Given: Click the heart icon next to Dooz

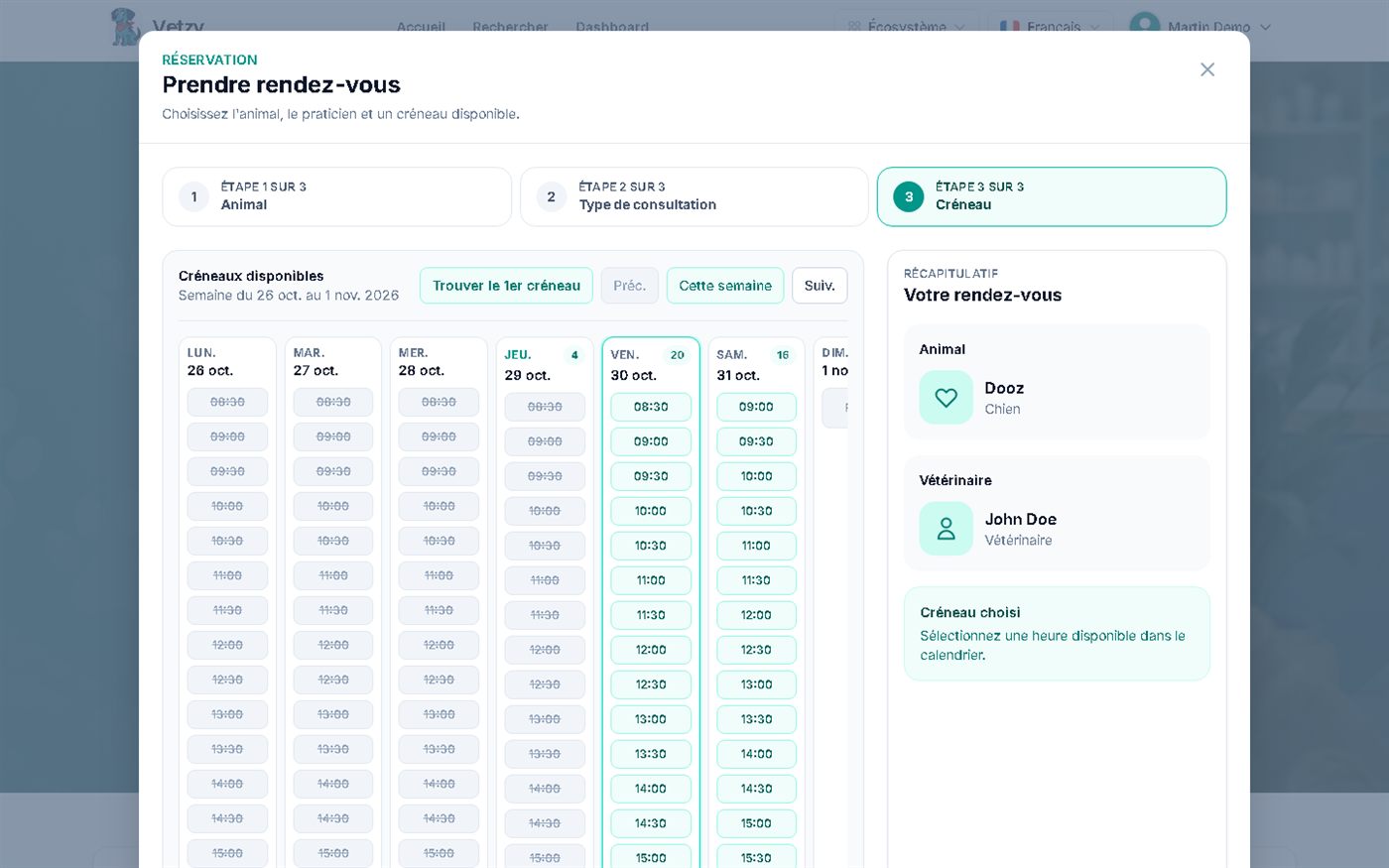Looking at the screenshot, I should tap(946, 398).
